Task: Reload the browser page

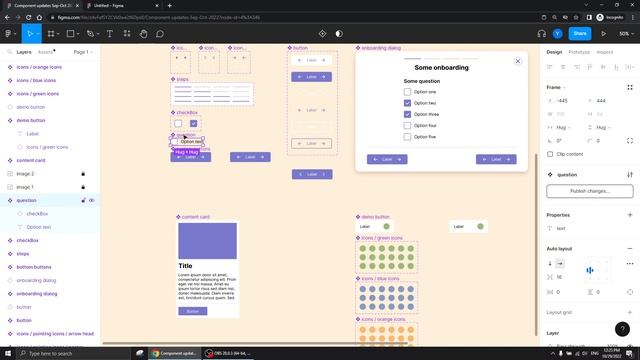Action: [29, 18]
